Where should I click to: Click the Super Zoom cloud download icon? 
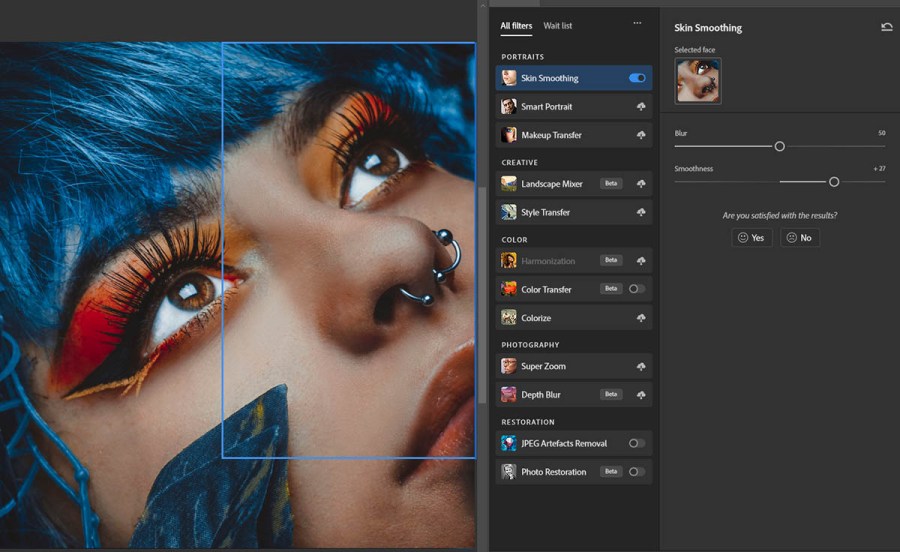pos(640,367)
